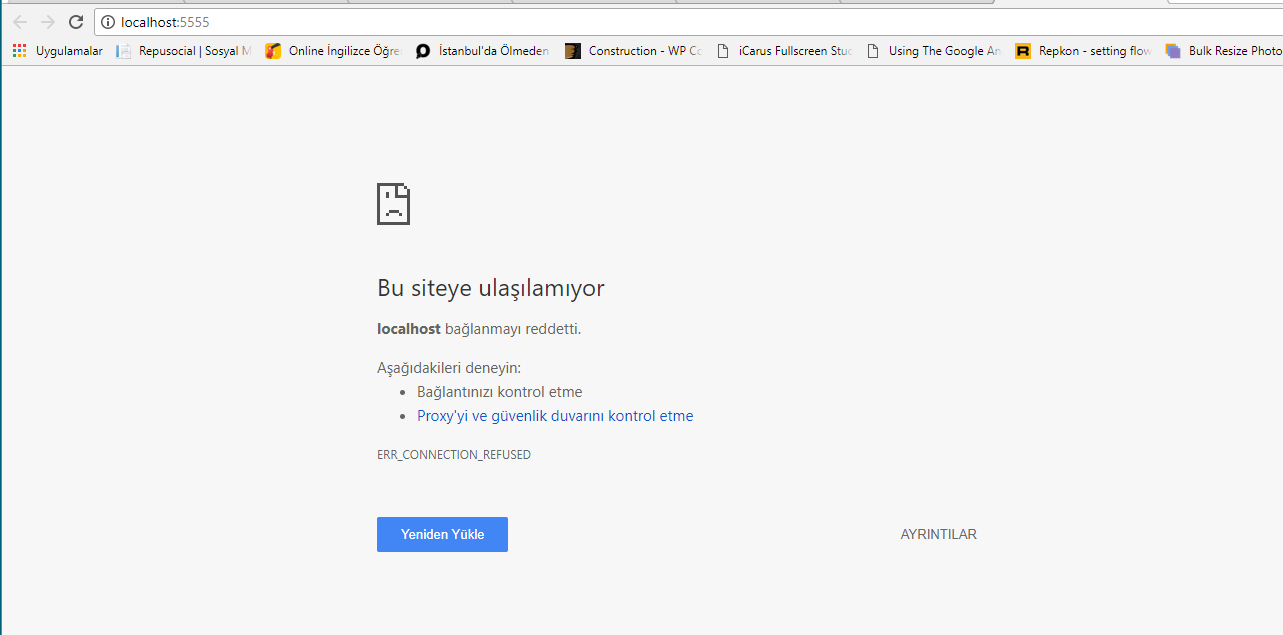Open the İstanbul'da Ölmeden bookmark

pyautogui.click(x=482, y=51)
